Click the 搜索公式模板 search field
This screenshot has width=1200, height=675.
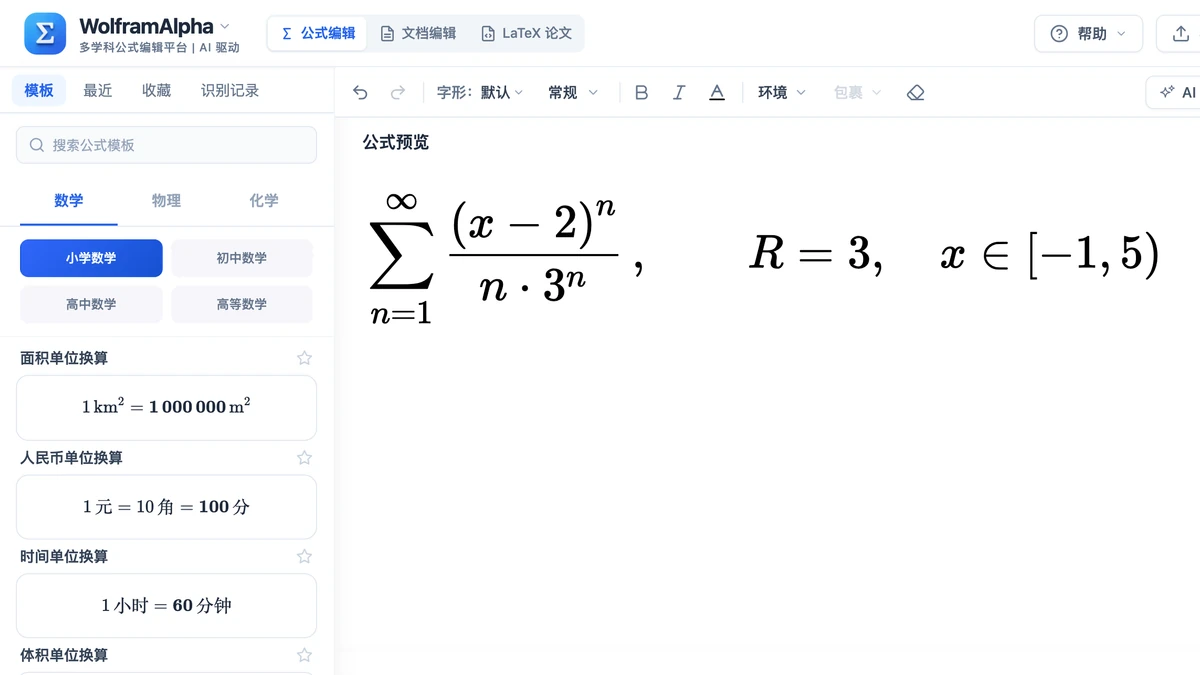point(166,145)
